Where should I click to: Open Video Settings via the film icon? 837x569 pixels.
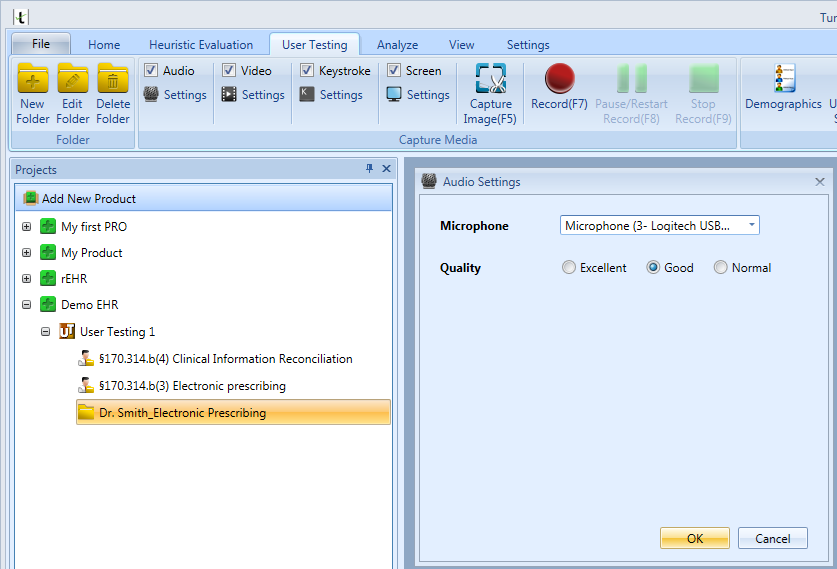coord(229,94)
